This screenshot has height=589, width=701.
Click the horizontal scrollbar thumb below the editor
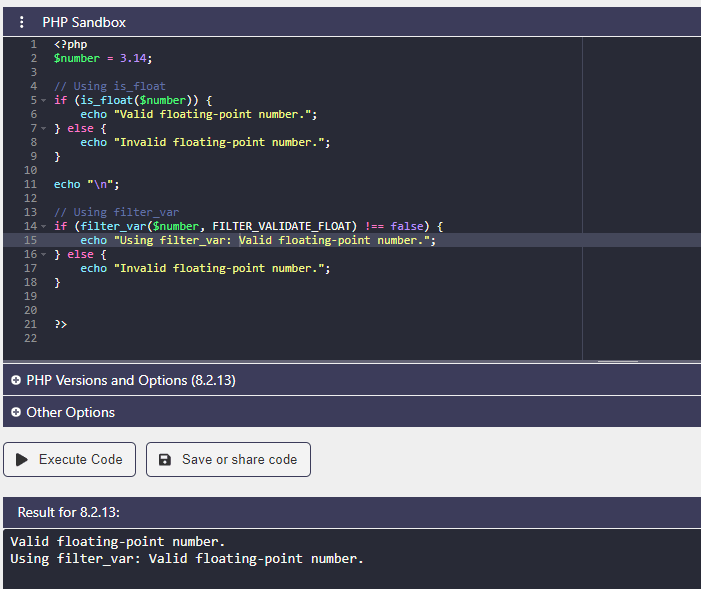[x=618, y=361]
